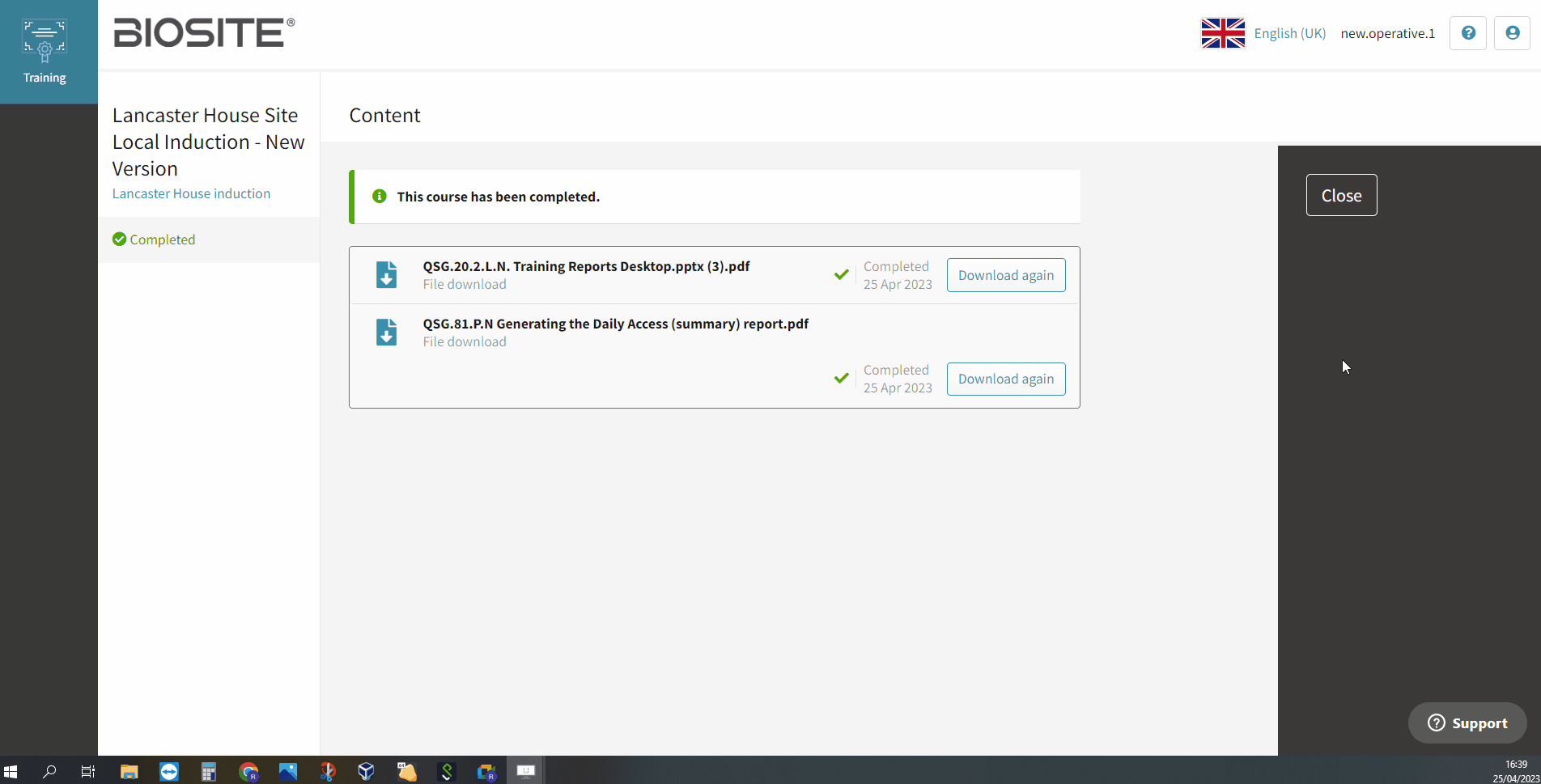Launch VirtualBox from the taskbar

coord(367,771)
